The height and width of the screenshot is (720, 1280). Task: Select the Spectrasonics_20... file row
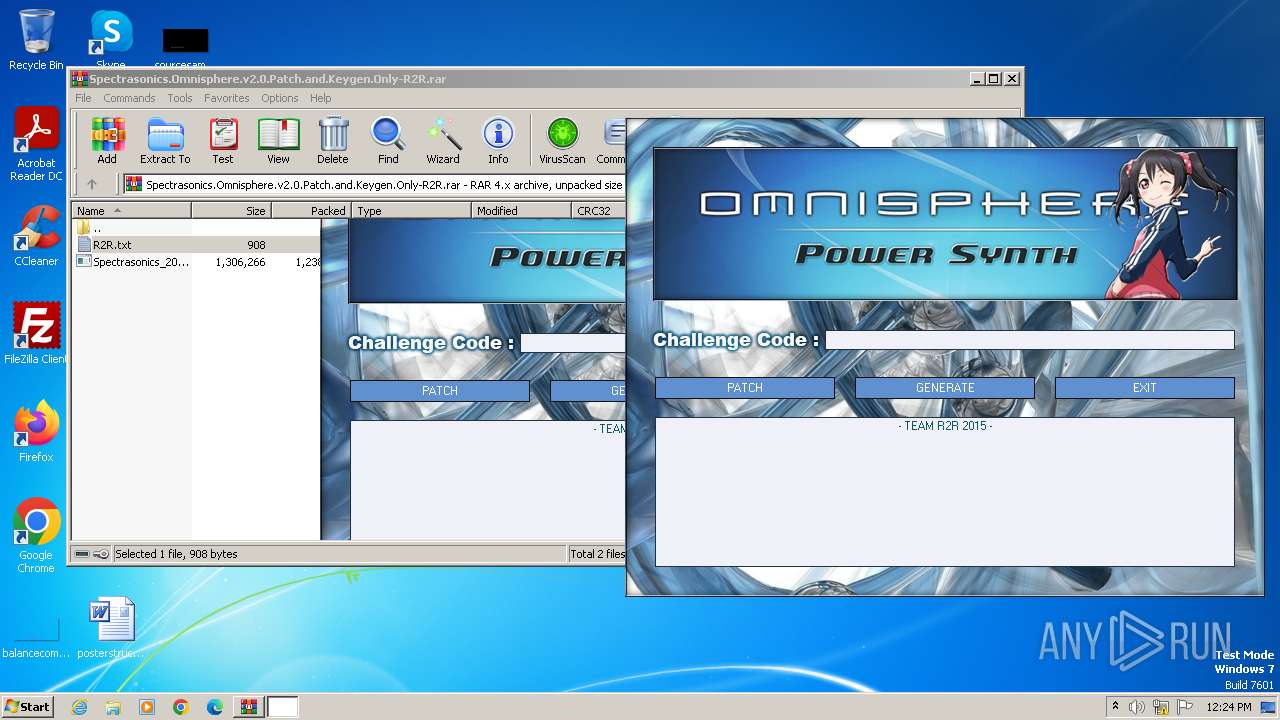point(196,261)
